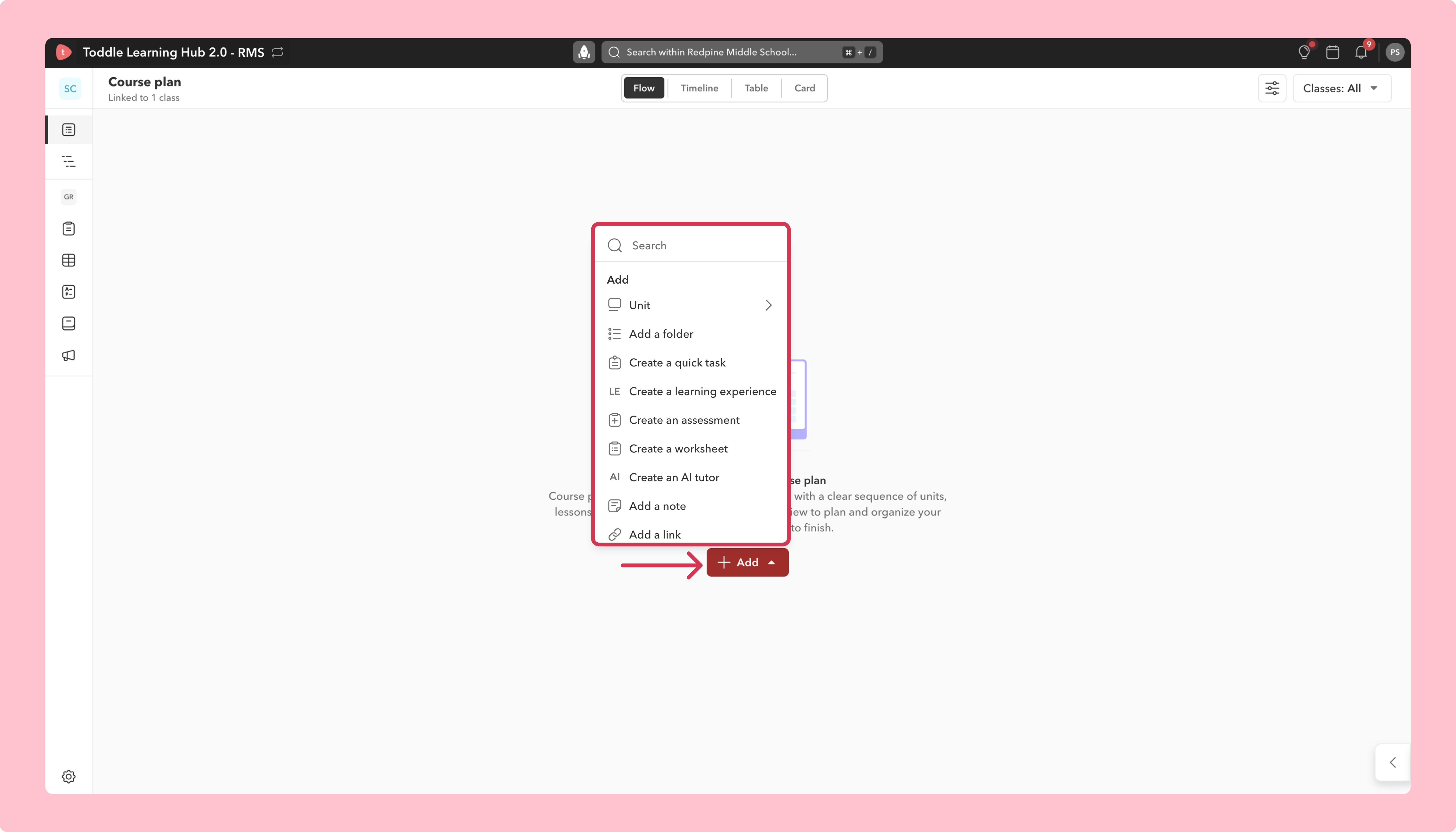
Task: Choose Add a link from the menu
Action: tap(691, 534)
